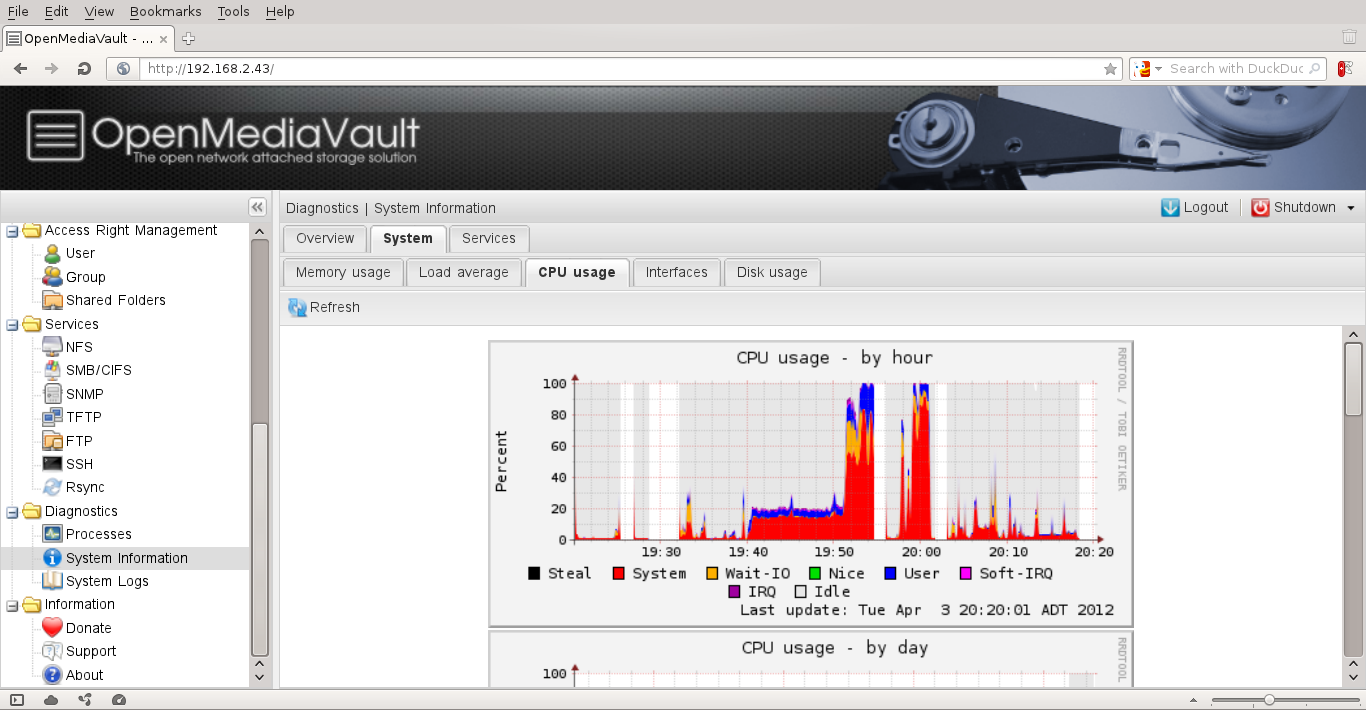Open the View menu
Screen dimensions: 1366x710
pyautogui.click(x=99, y=11)
